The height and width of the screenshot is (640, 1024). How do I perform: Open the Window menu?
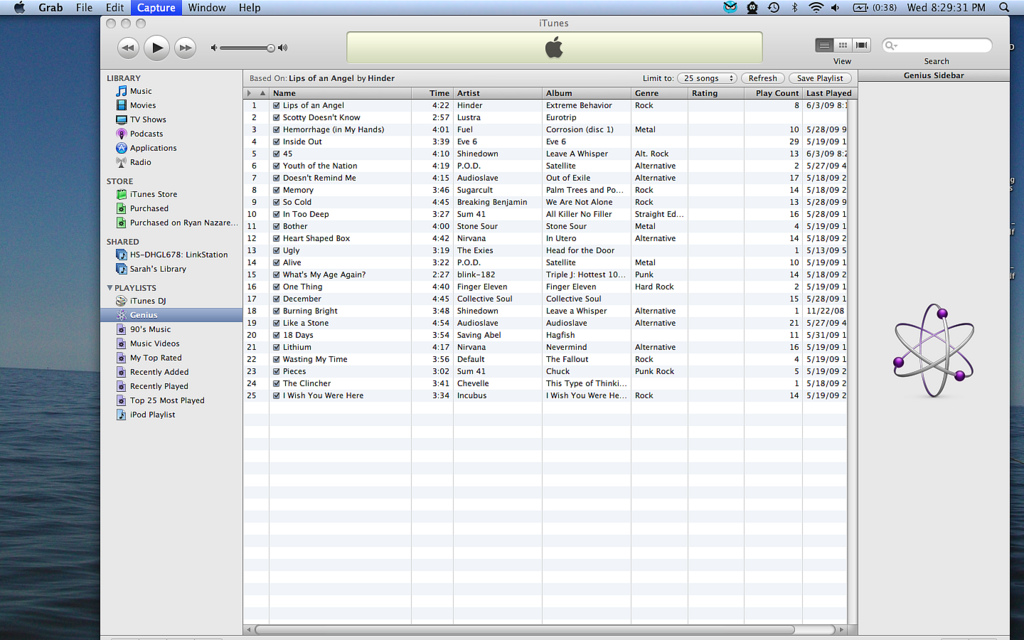tap(207, 8)
